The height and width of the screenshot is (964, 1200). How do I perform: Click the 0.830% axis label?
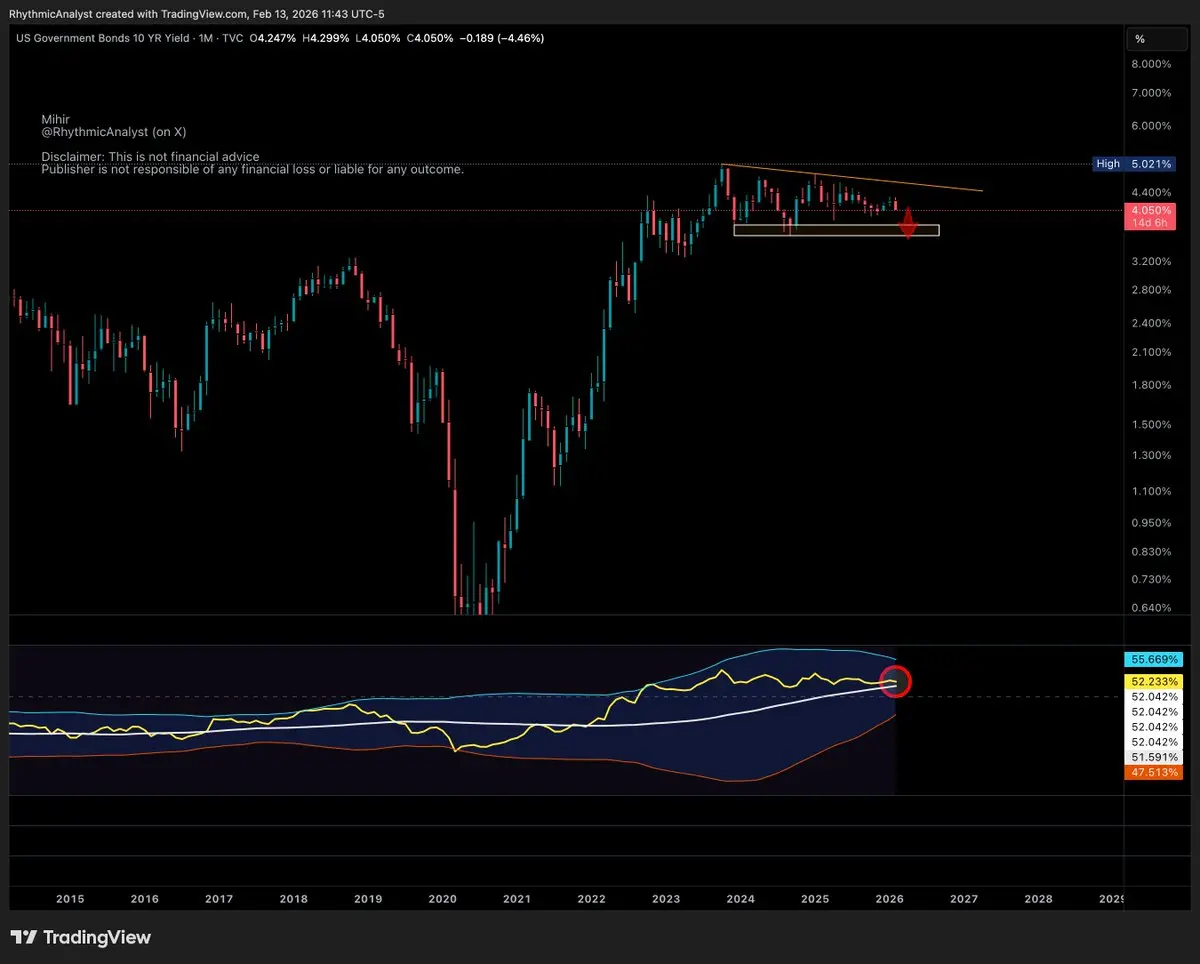click(1151, 552)
